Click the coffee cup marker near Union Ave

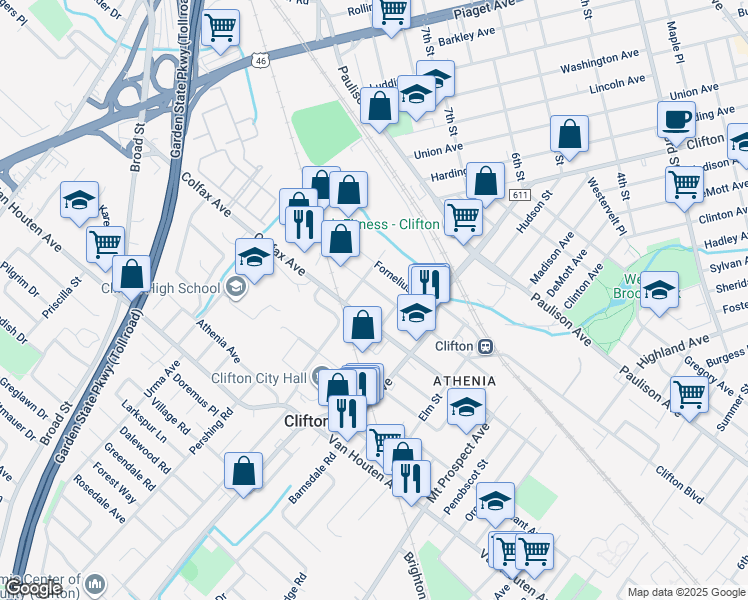(x=676, y=120)
